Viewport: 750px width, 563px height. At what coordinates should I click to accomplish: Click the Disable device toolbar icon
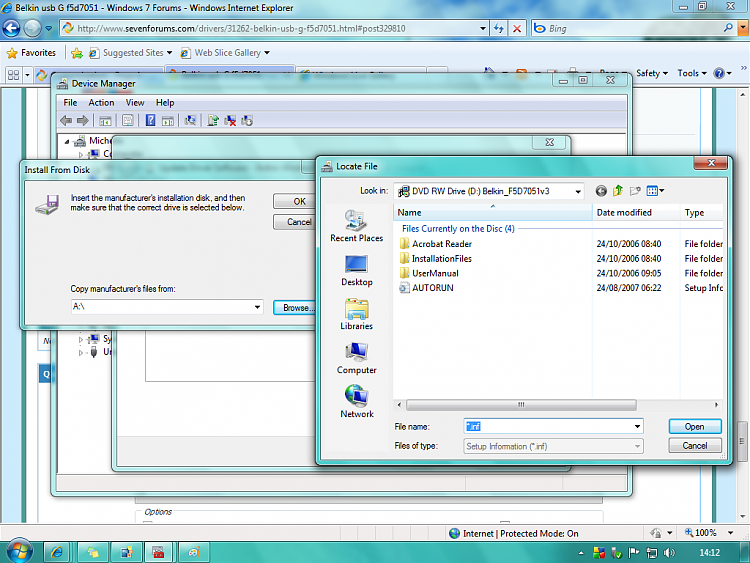coord(247,121)
